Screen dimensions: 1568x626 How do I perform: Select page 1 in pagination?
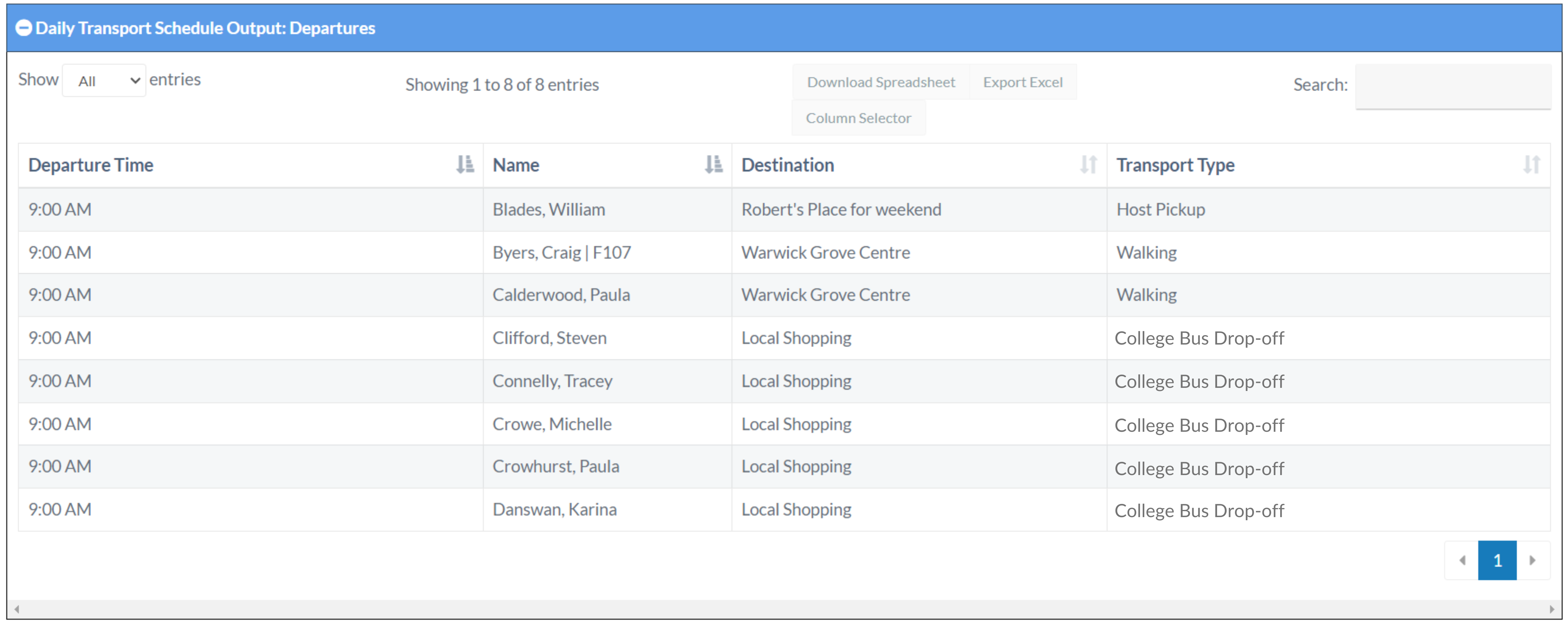tap(1497, 560)
